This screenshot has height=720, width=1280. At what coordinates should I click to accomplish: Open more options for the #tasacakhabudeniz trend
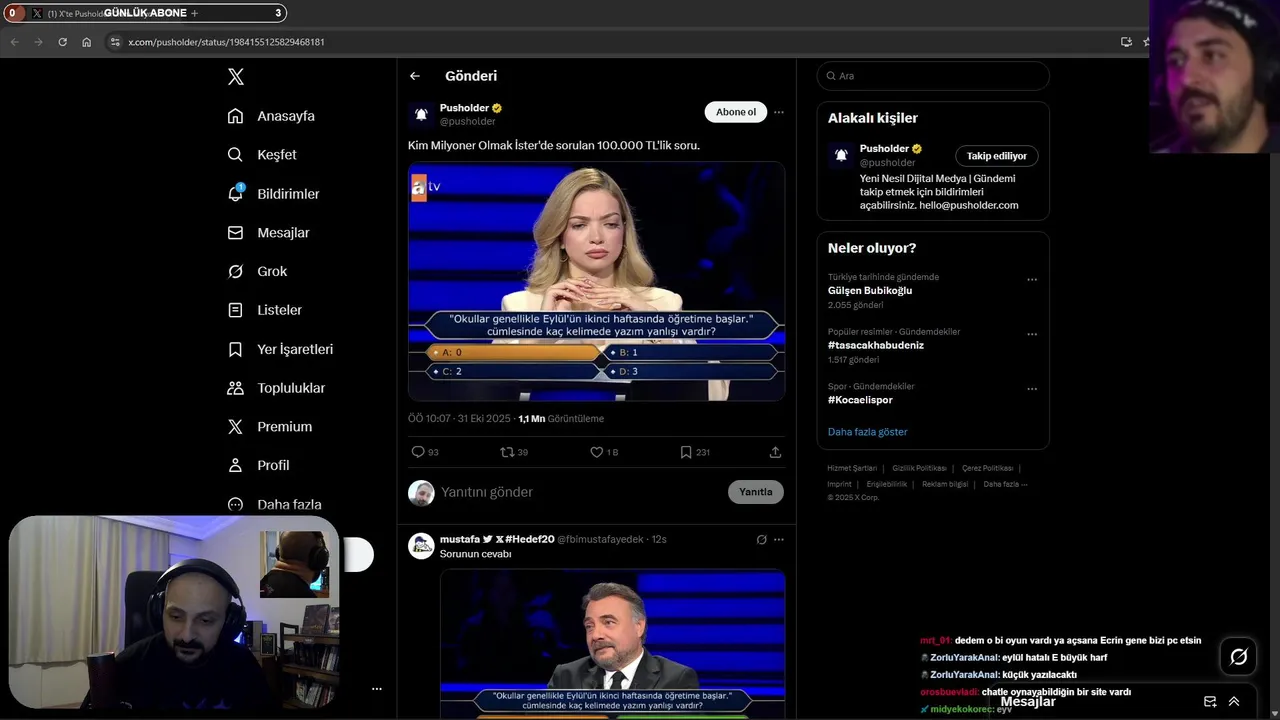pos(1032,334)
